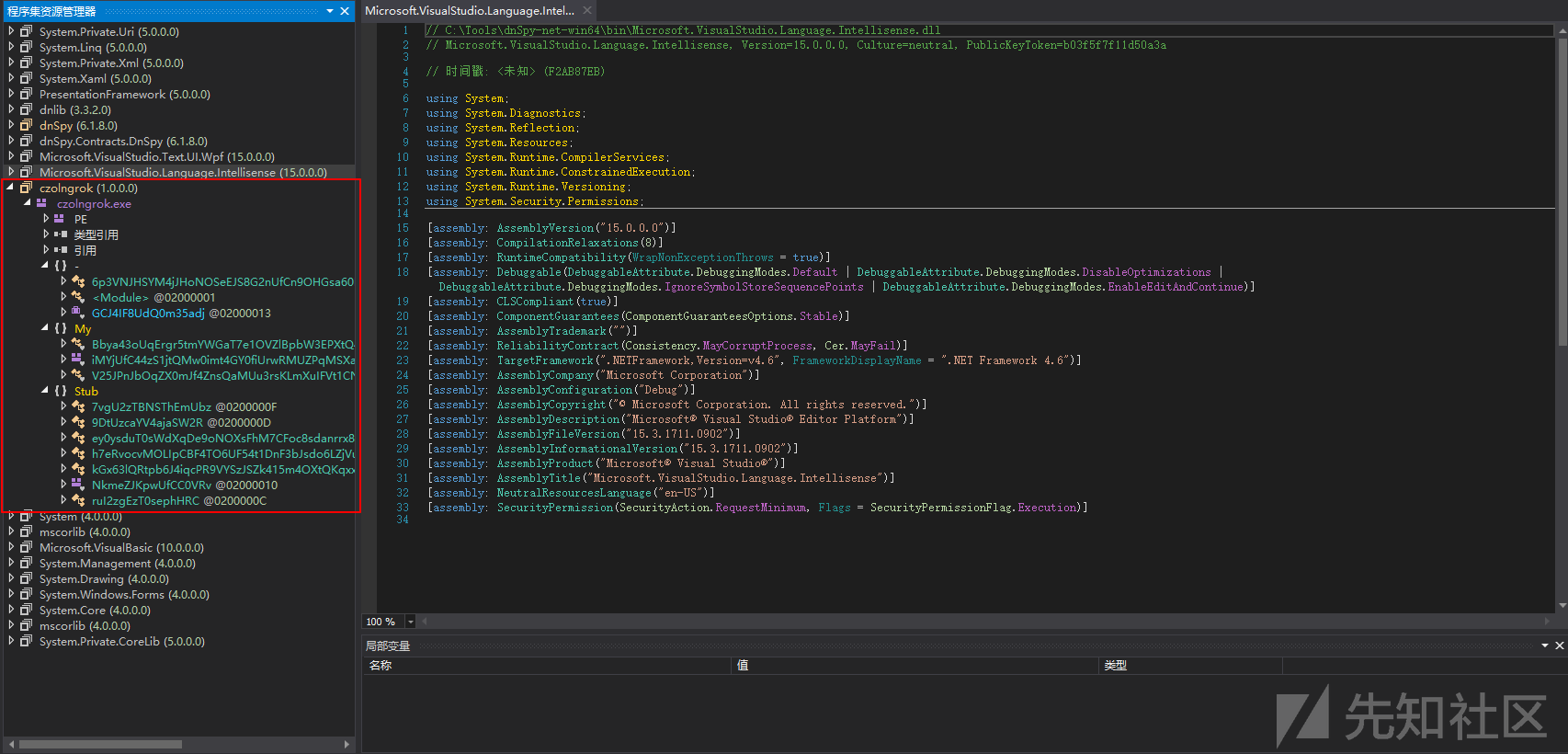Close the Microsoft.VisualStudio.Language.Intel... document tab
The image size is (1568, 754).
click(x=587, y=11)
